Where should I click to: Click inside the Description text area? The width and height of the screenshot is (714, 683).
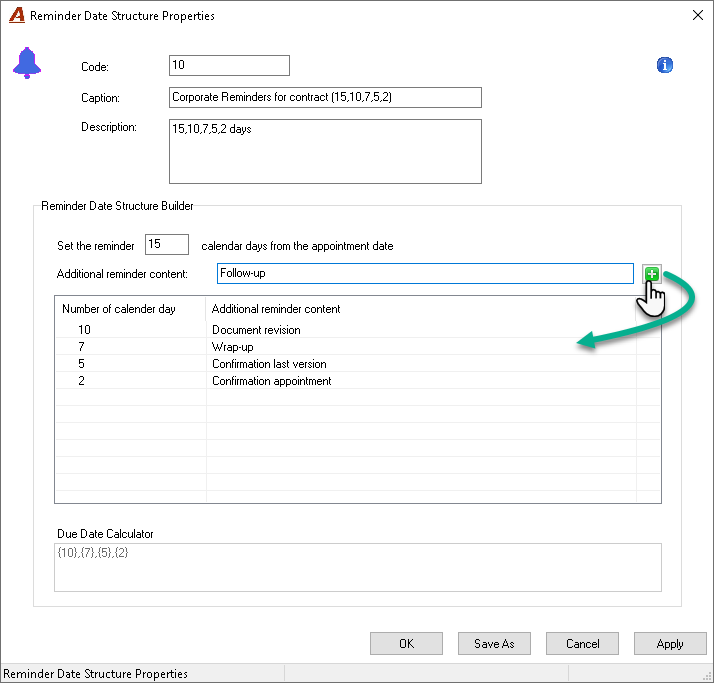[x=325, y=151]
